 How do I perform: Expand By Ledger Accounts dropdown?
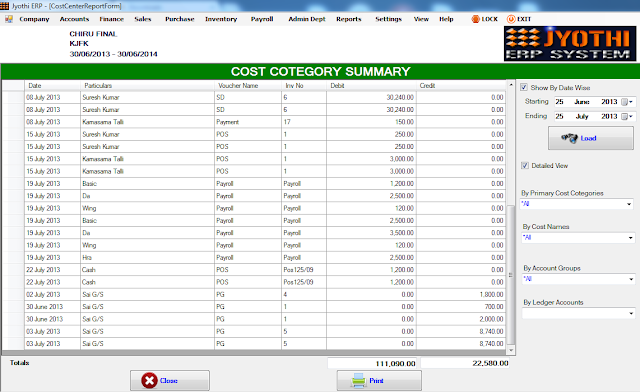pyautogui.click(x=631, y=313)
